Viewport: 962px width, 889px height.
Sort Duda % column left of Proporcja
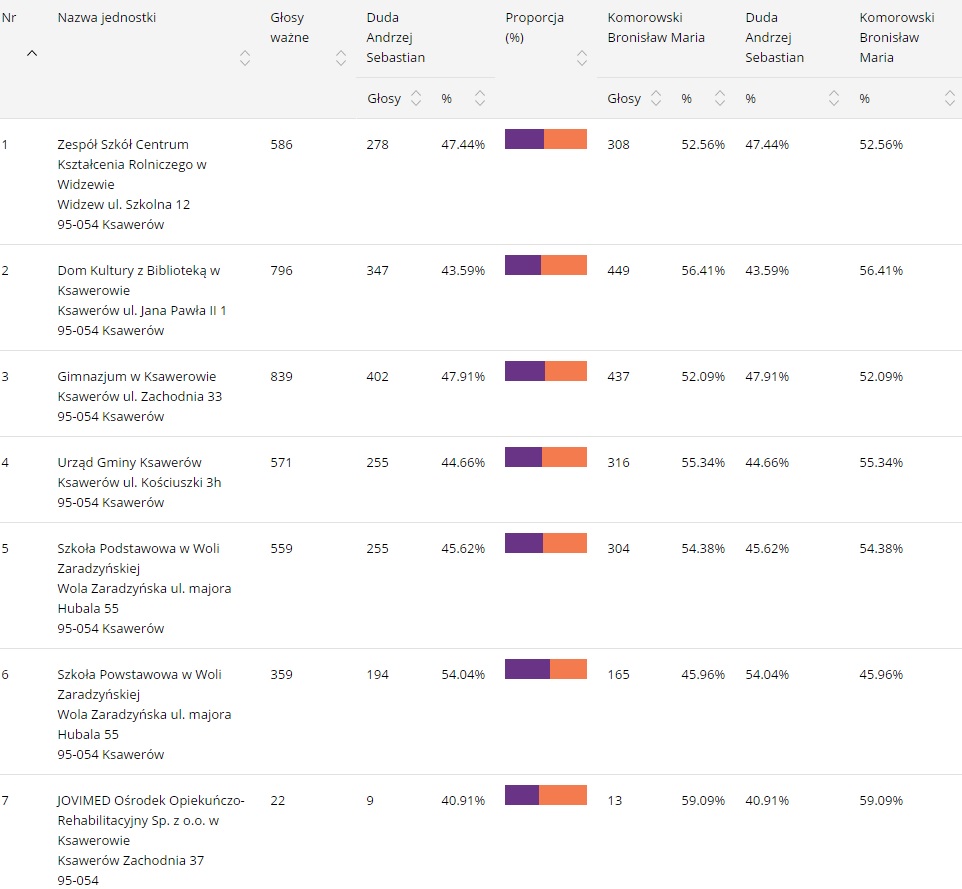pyautogui.click(x=480, y=98)
